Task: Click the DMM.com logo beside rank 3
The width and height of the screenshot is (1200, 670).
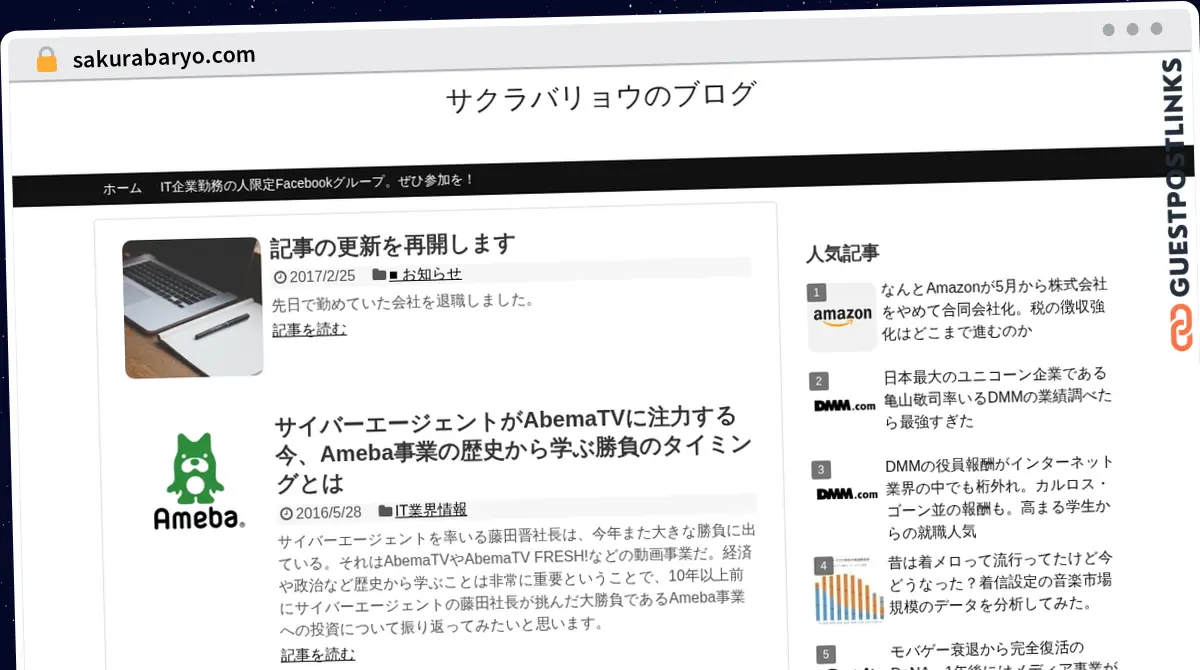Action: pyautogui.click(x=846, y=493)
